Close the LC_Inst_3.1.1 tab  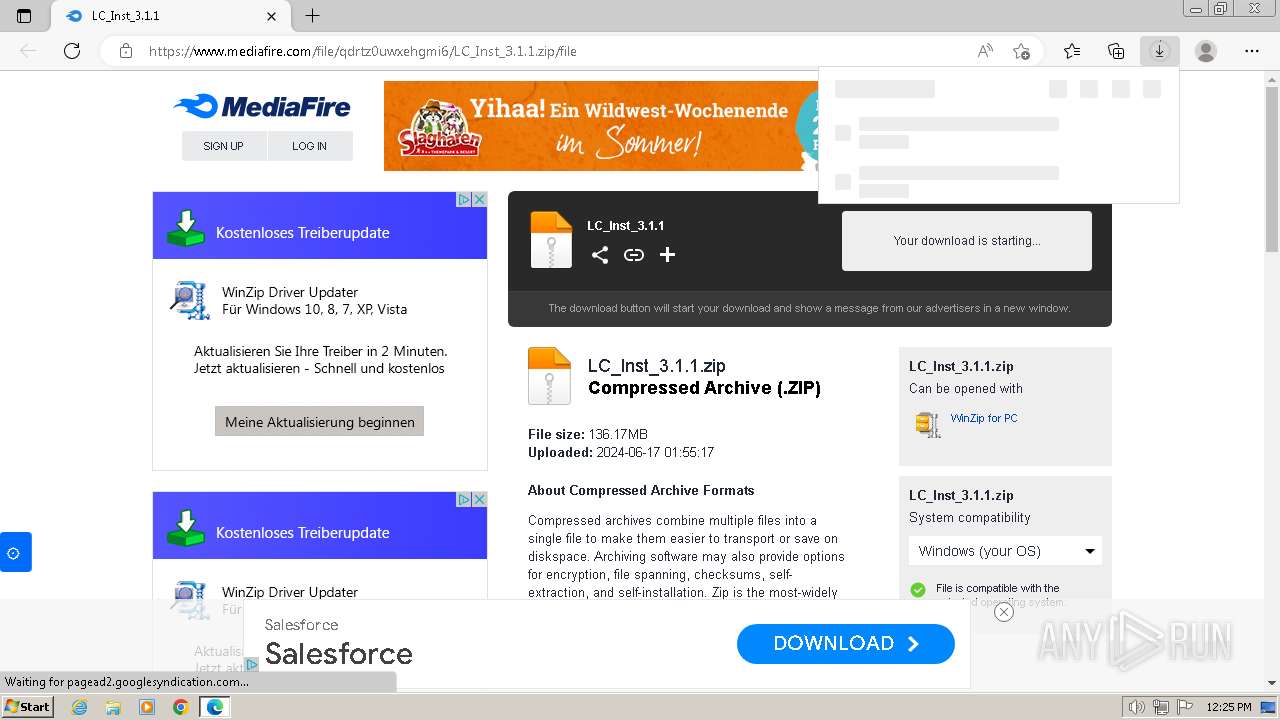(272, 16)
